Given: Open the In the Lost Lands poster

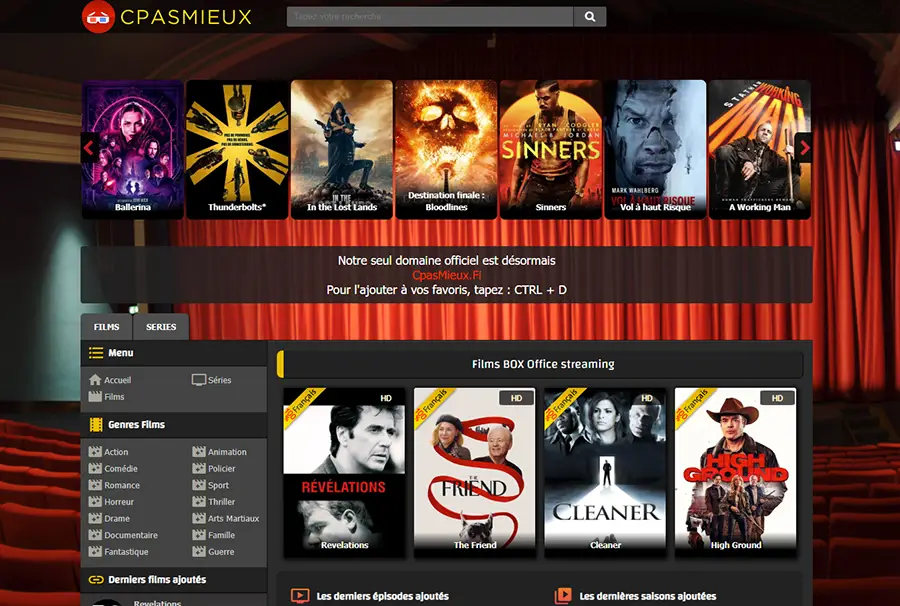Looking at the screenshot, I should click(342, 149).
